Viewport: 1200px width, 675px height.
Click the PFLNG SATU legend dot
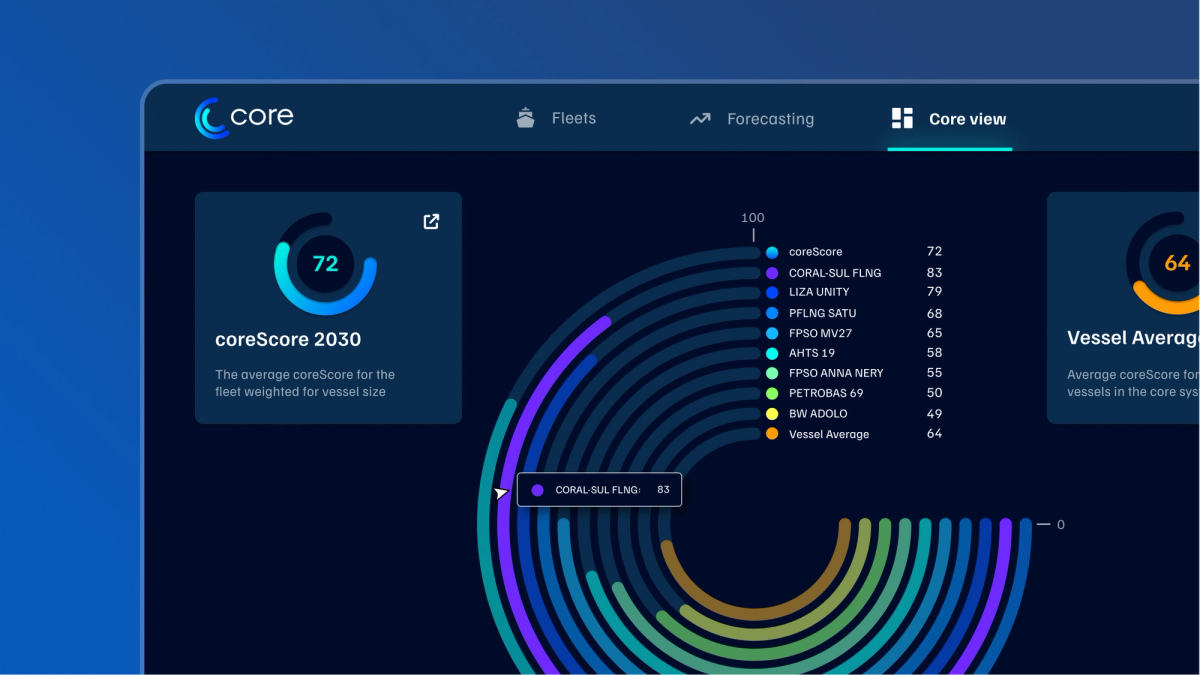click(772, 313)
